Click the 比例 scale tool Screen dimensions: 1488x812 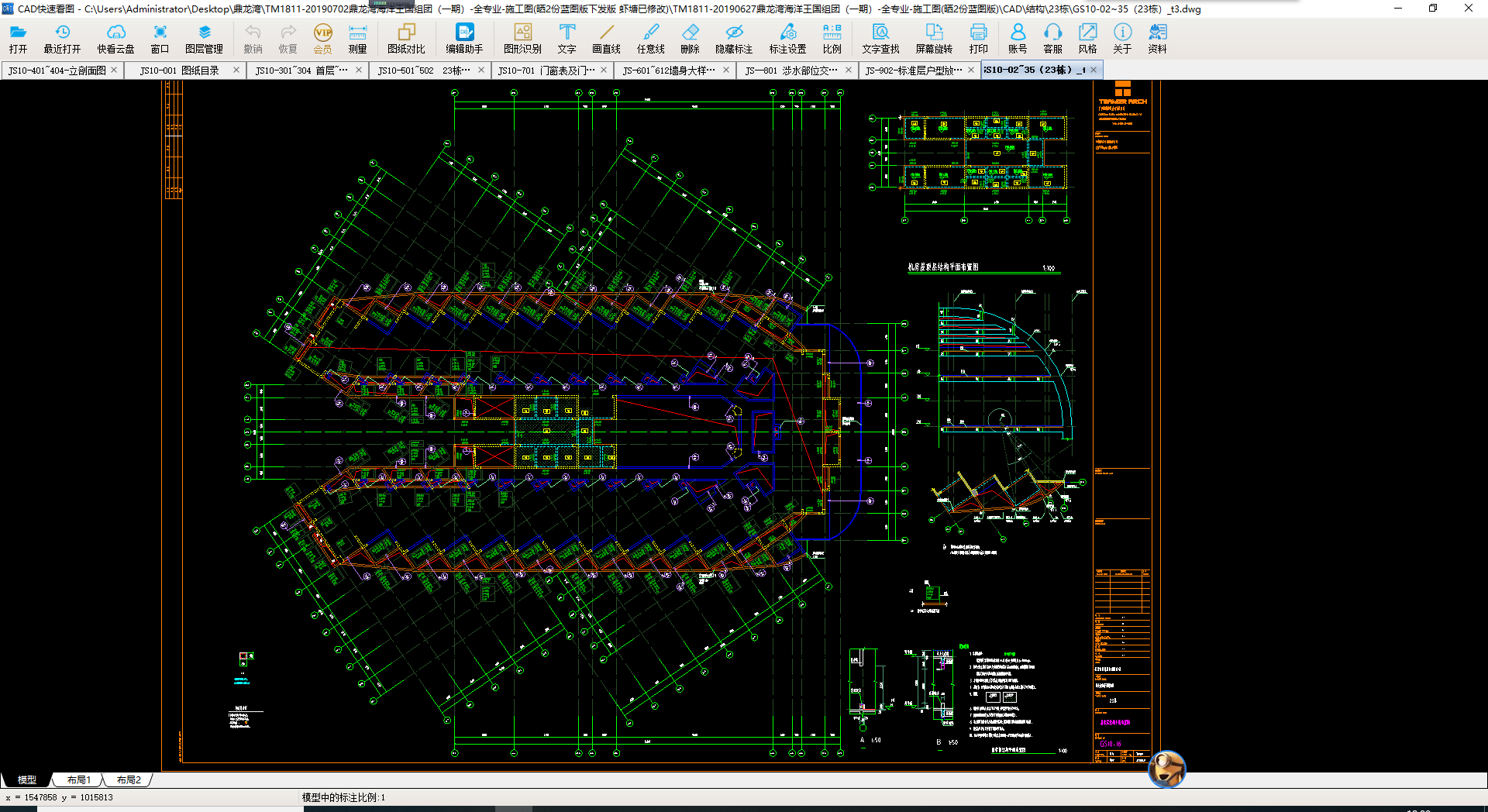point(832,39)
